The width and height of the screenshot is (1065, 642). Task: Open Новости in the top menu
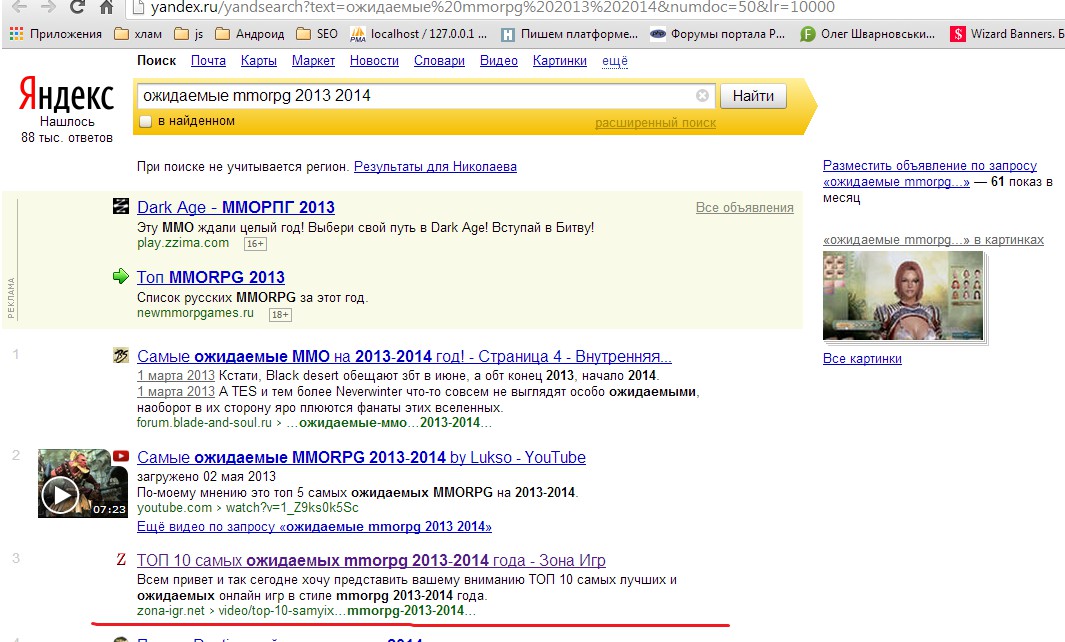[374, 60]
